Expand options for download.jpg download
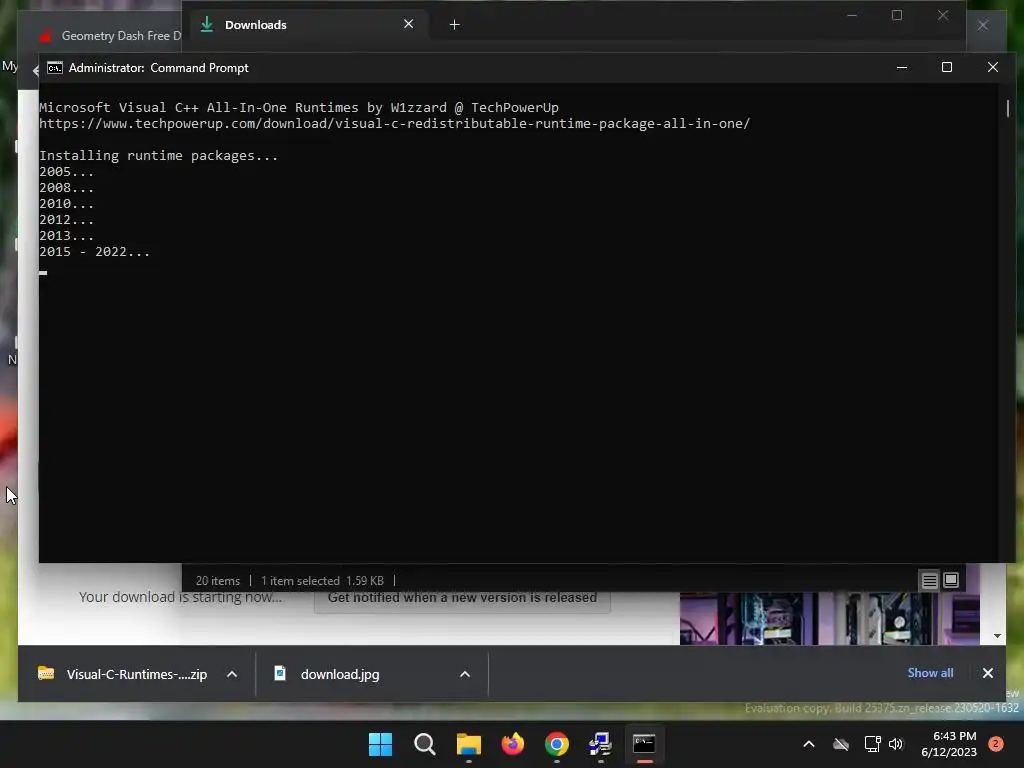The width and height of the screenshot is (1024, 768). [465, 674]
